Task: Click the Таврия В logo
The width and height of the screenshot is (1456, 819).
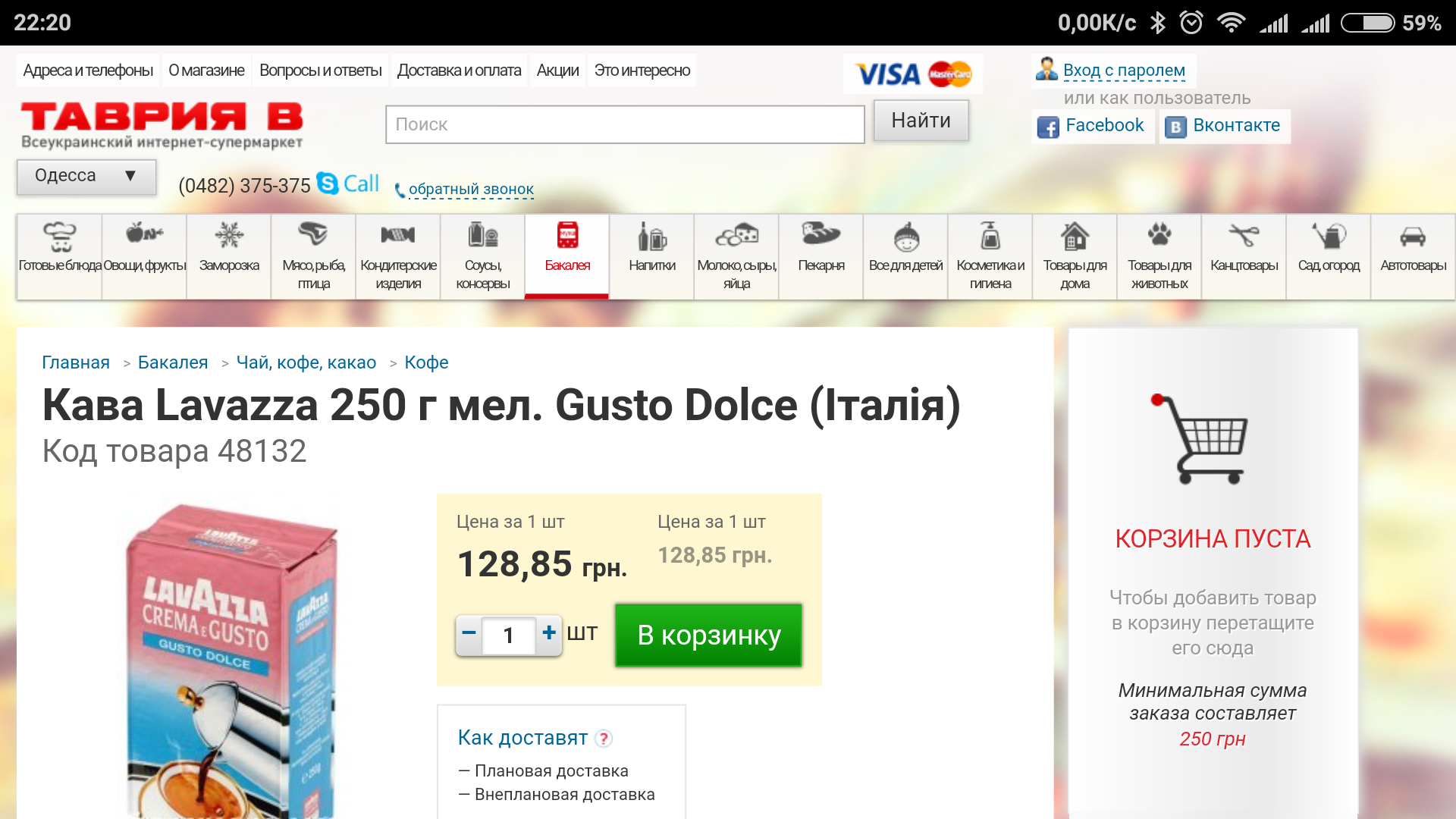Action: [162, 125]
